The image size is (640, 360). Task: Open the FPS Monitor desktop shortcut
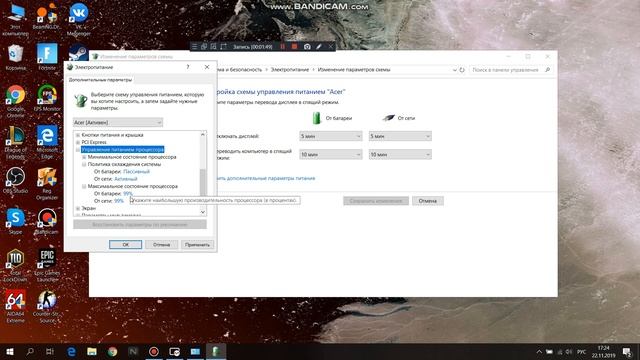(47, 98)
